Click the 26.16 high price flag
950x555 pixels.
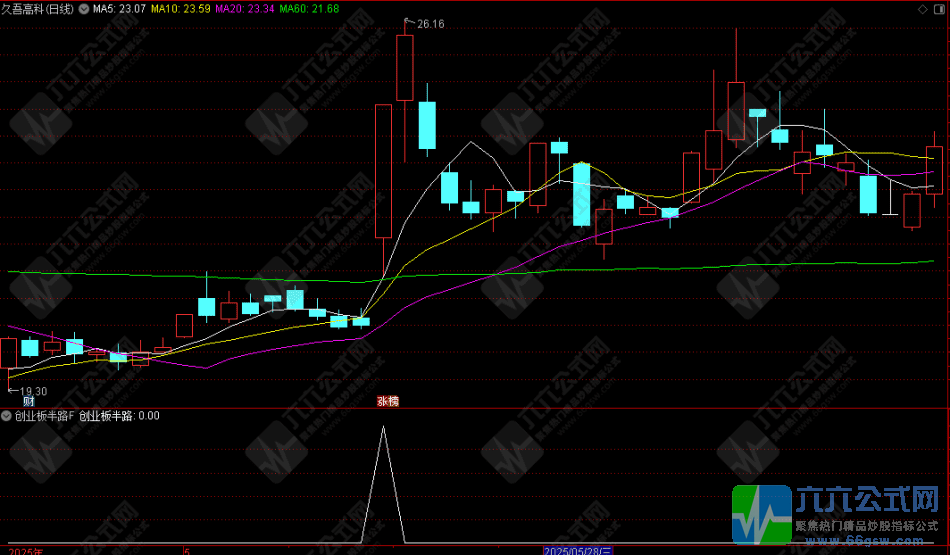tap(428, 24)
